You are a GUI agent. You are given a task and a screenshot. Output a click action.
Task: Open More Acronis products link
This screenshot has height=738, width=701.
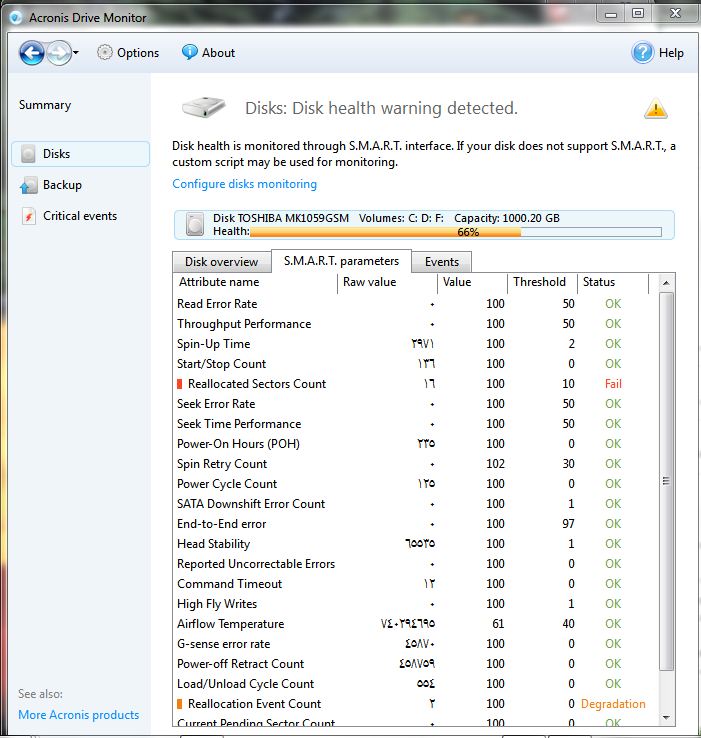[x=79, y=715]
